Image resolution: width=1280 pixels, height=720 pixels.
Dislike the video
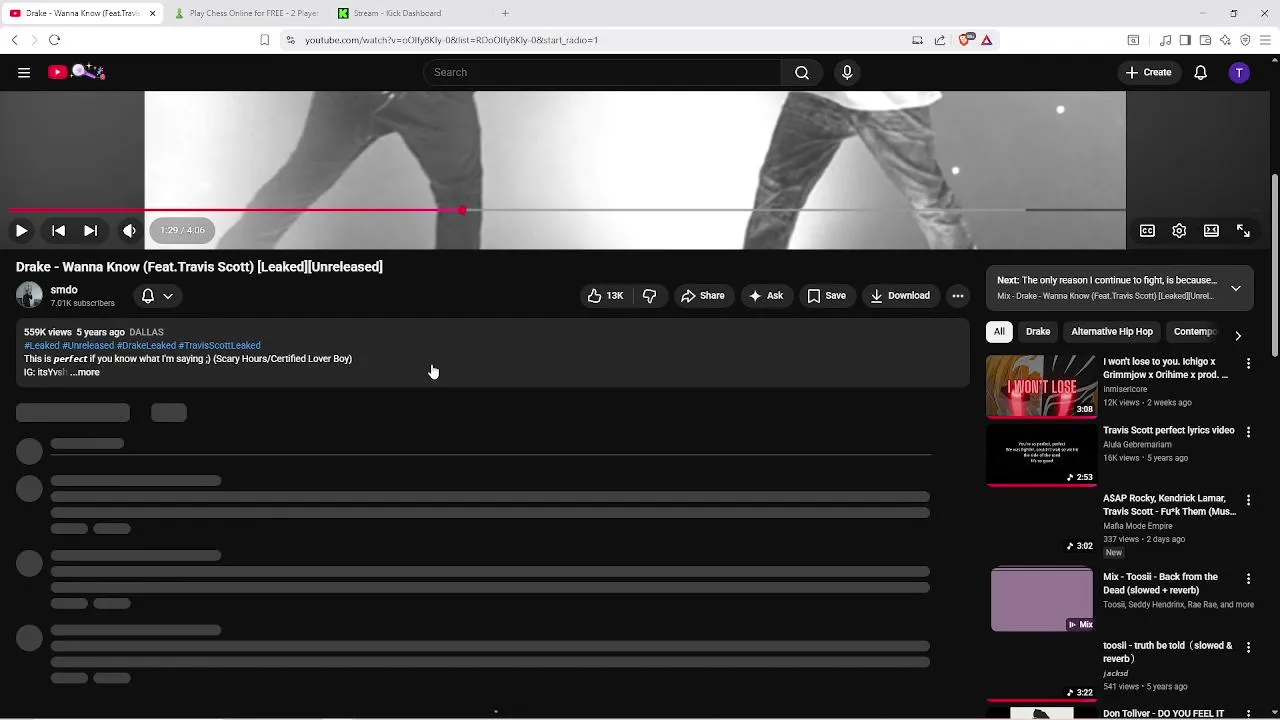650,296
